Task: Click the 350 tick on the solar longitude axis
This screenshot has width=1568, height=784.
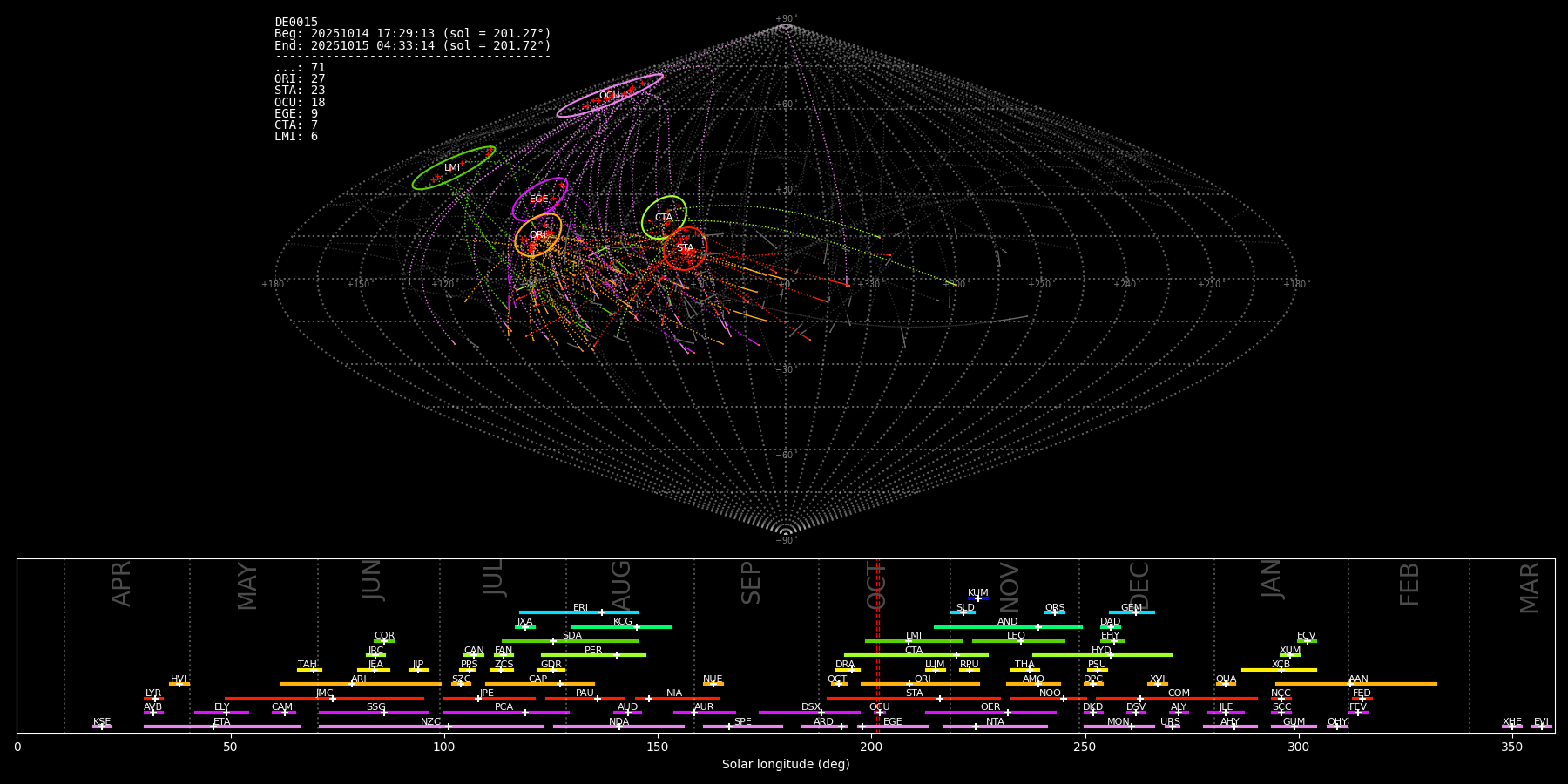Action: [x=1511, y=747]
